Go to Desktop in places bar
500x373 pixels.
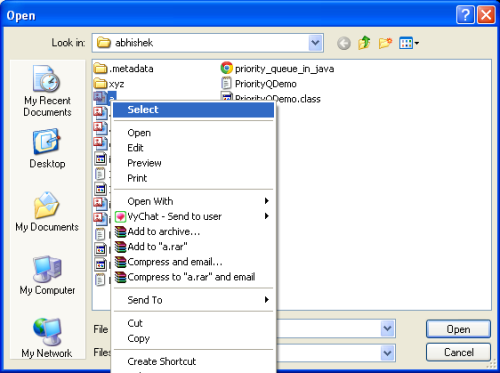tap(47, 149)
